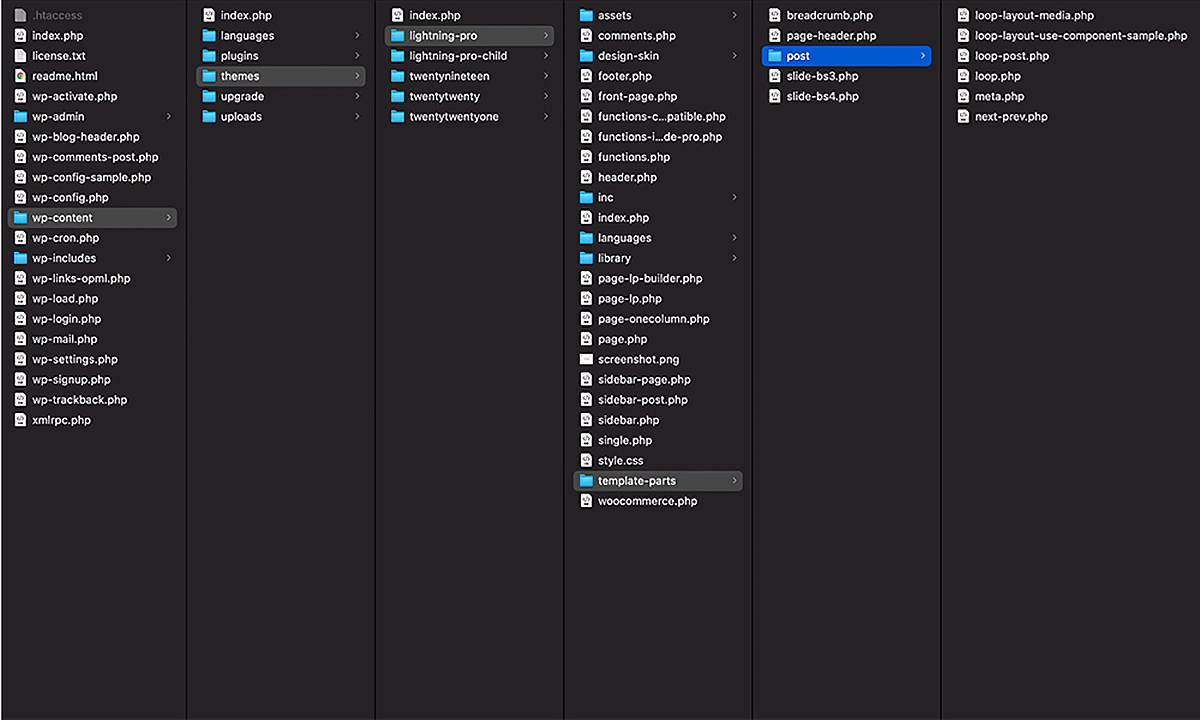
Task: Select the .htaccess file name
Action: pos(57,15)
